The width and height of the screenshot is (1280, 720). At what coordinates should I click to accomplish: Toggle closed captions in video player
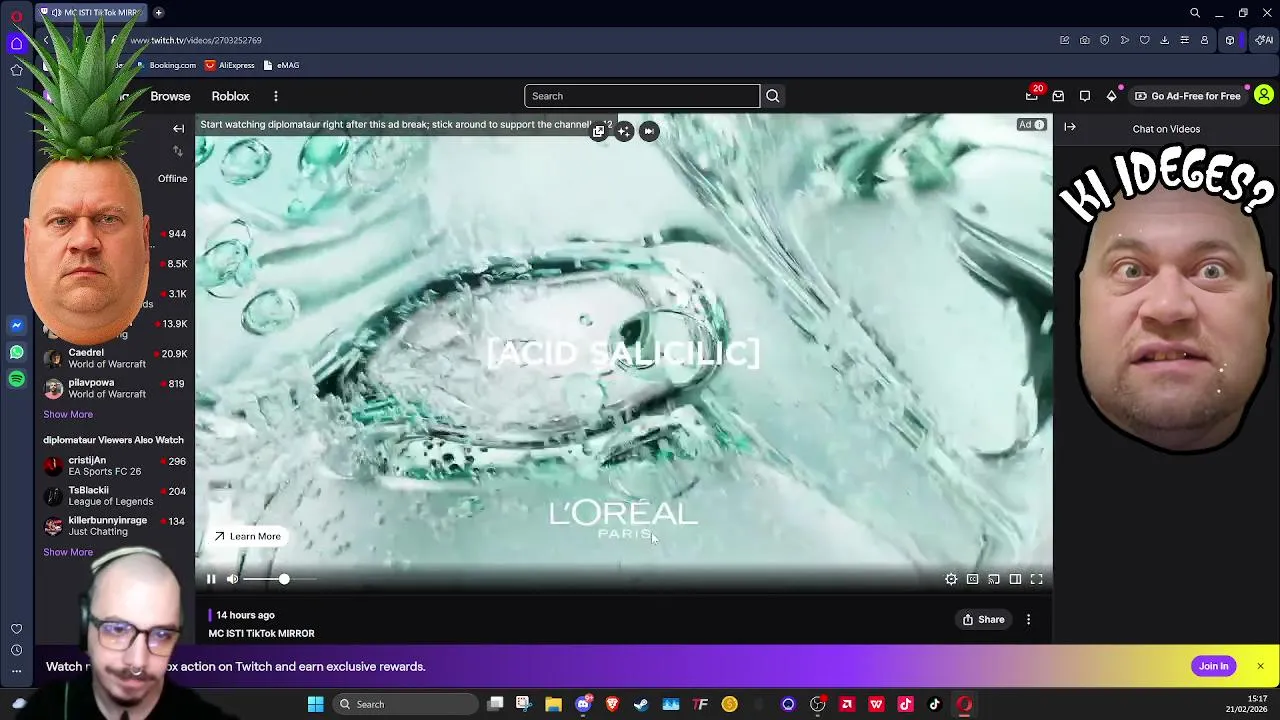tap(972, 579)
